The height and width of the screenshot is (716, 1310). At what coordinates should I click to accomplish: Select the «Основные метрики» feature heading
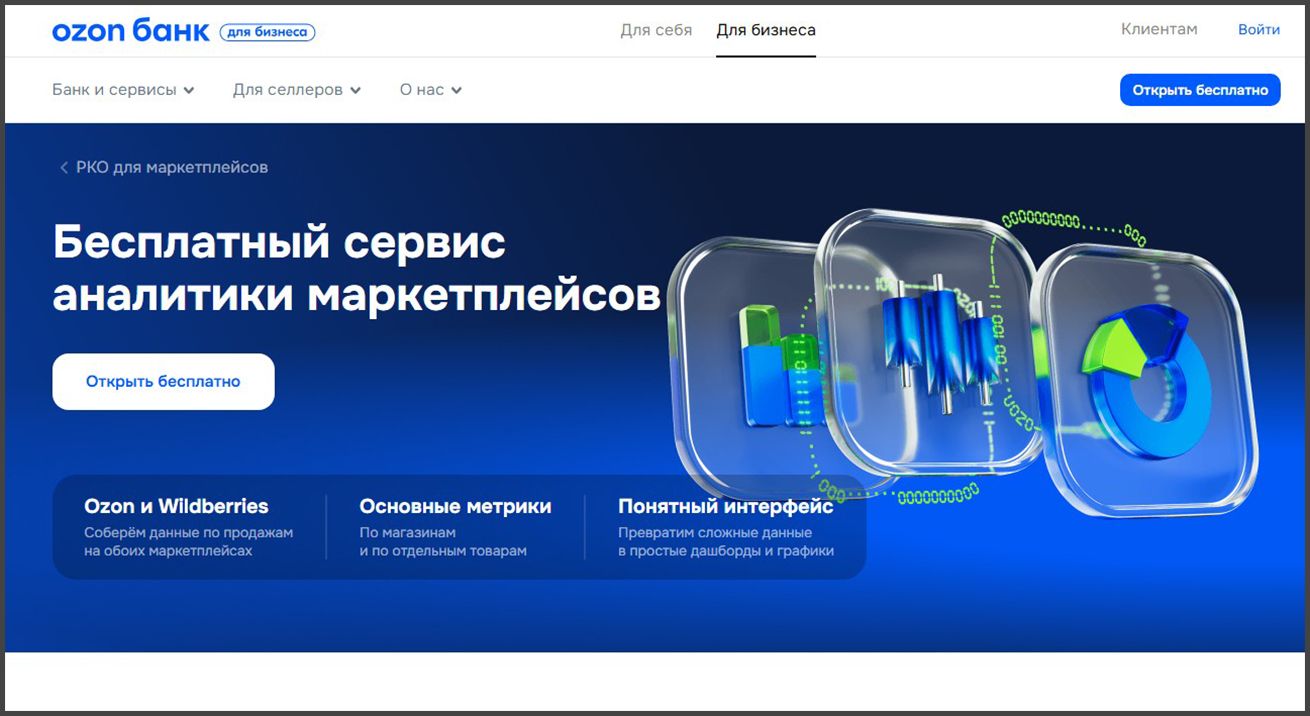click(455, 506)
